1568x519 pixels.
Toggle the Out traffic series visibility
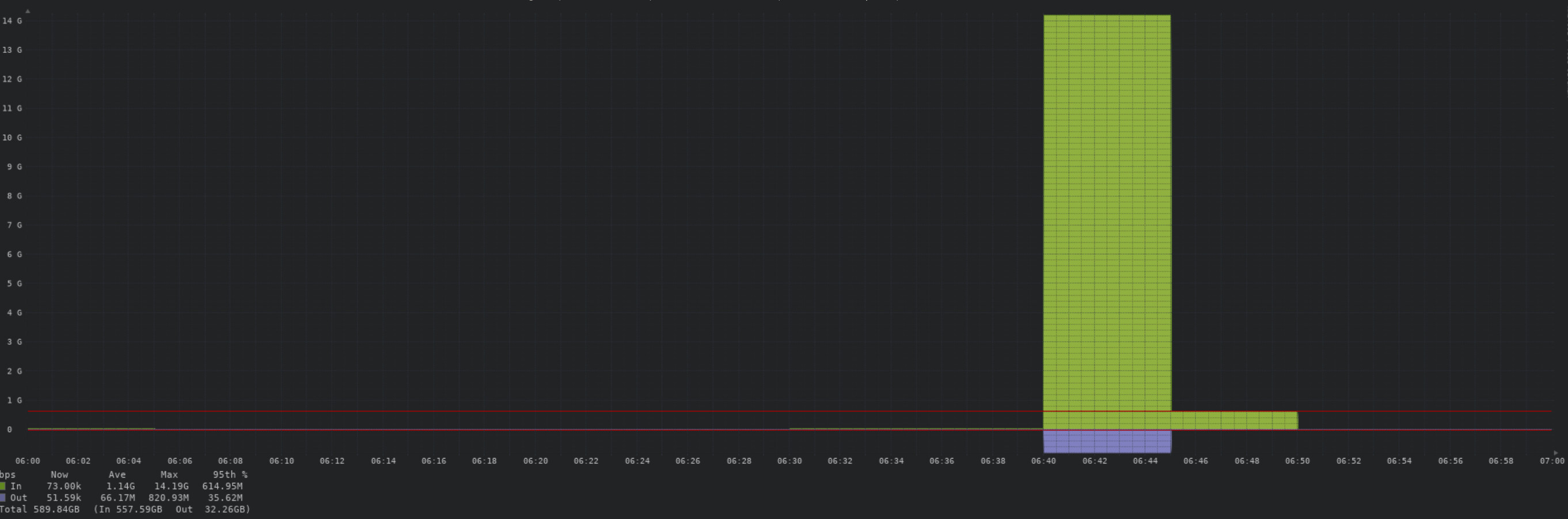19,497
